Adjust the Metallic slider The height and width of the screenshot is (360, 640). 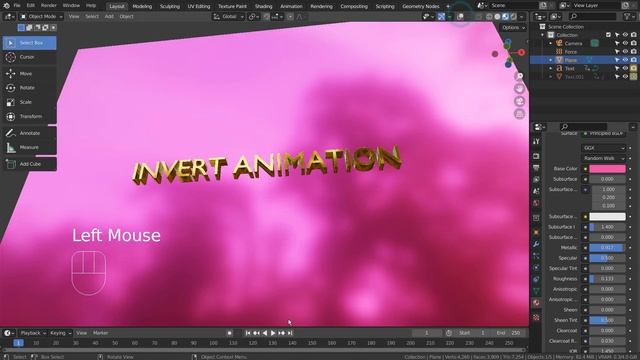pos(607,247)
